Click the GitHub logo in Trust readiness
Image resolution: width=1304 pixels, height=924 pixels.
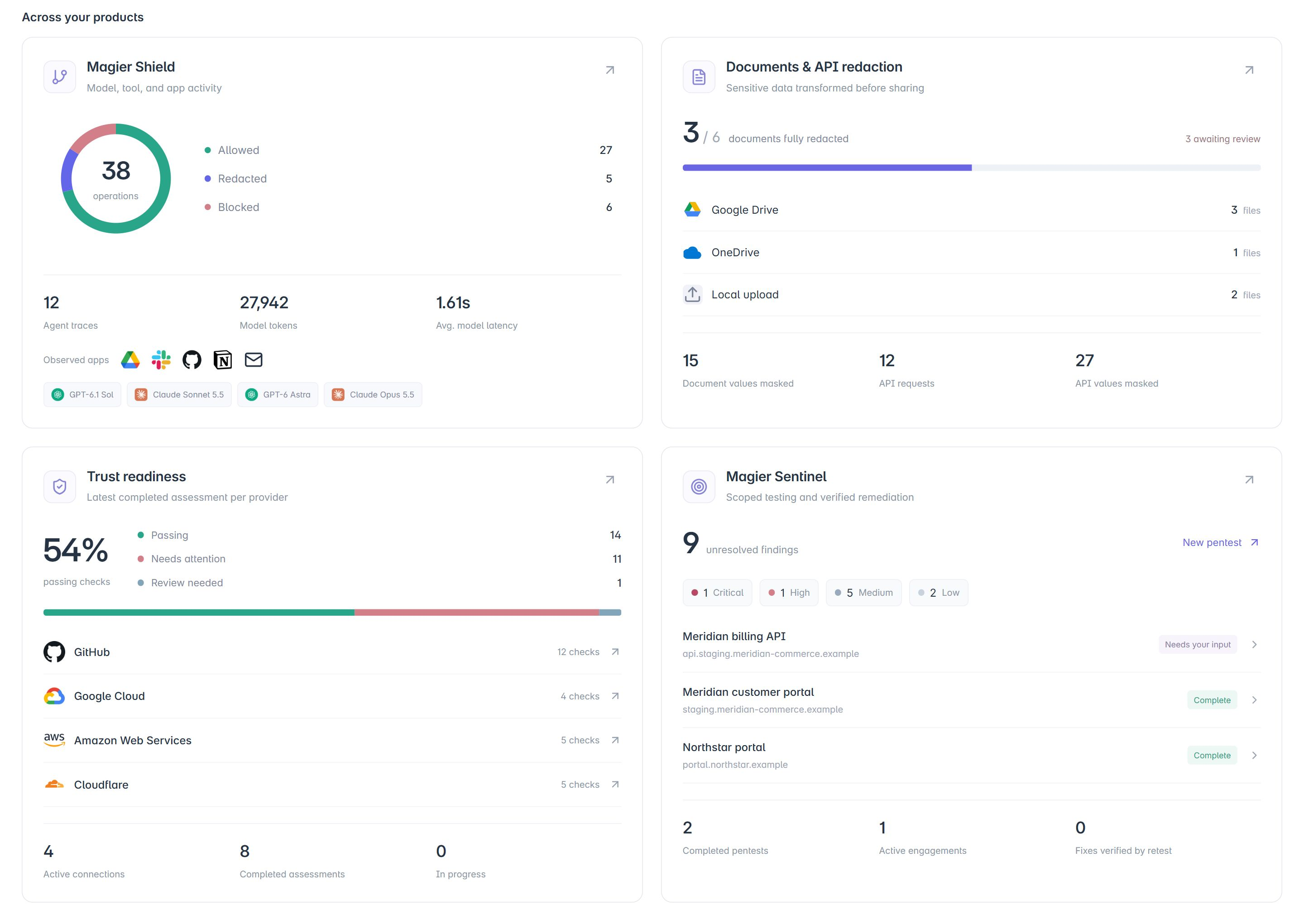pos(54,652)
